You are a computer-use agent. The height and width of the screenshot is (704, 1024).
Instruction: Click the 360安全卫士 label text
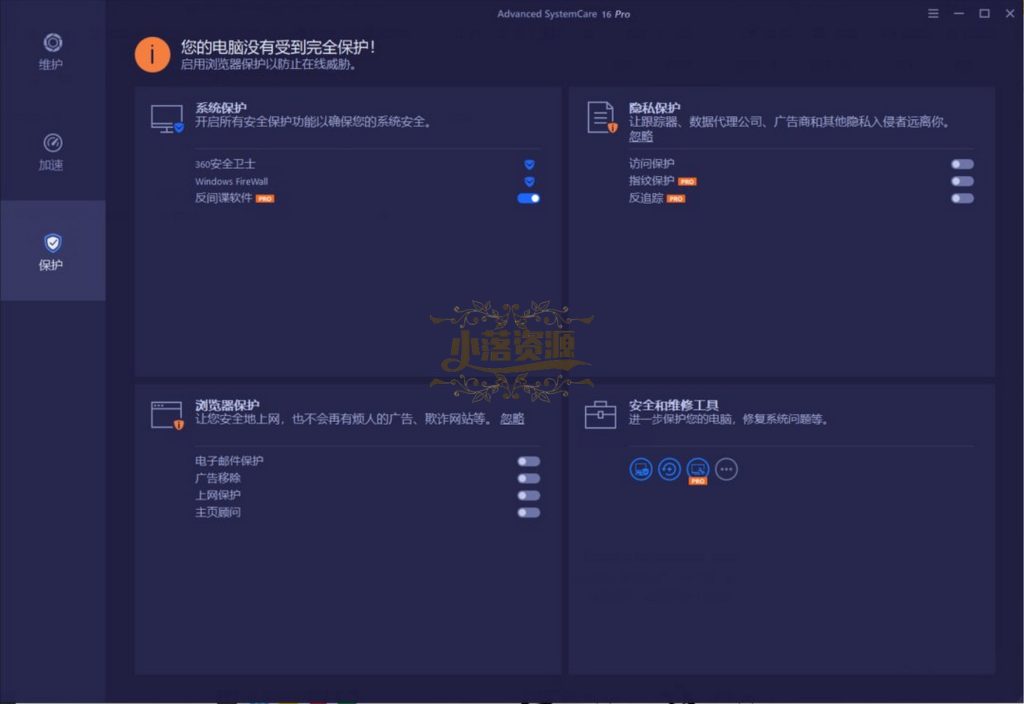225,164
